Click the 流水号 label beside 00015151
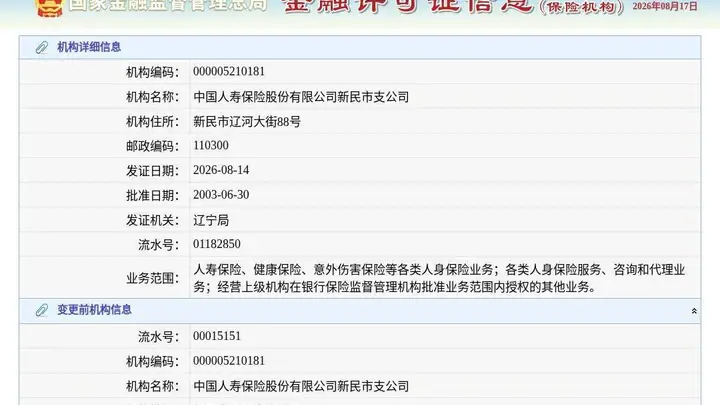 point(158,337)
